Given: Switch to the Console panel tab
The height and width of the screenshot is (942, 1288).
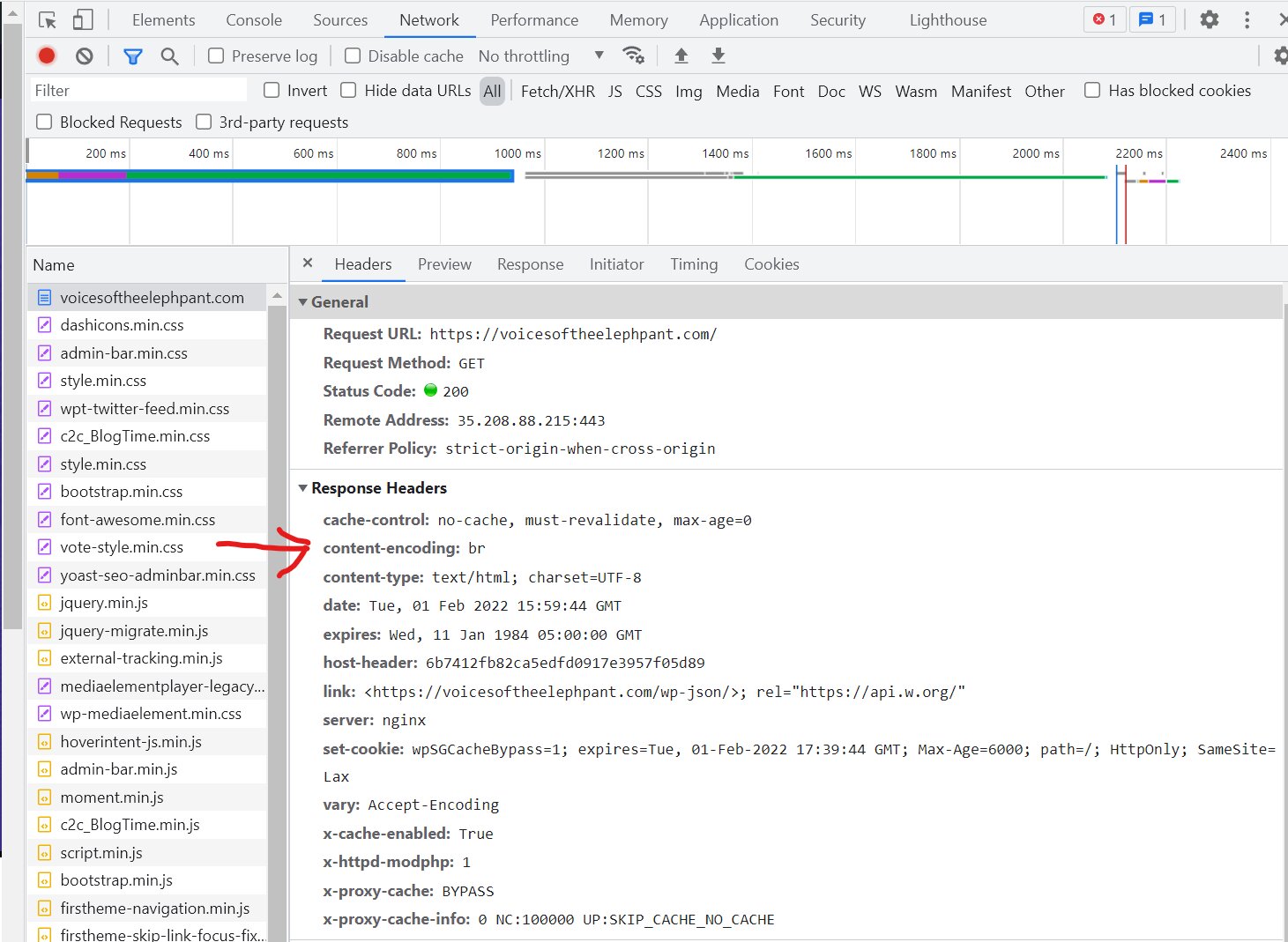Looking at the screenshot, I should 254,20.
